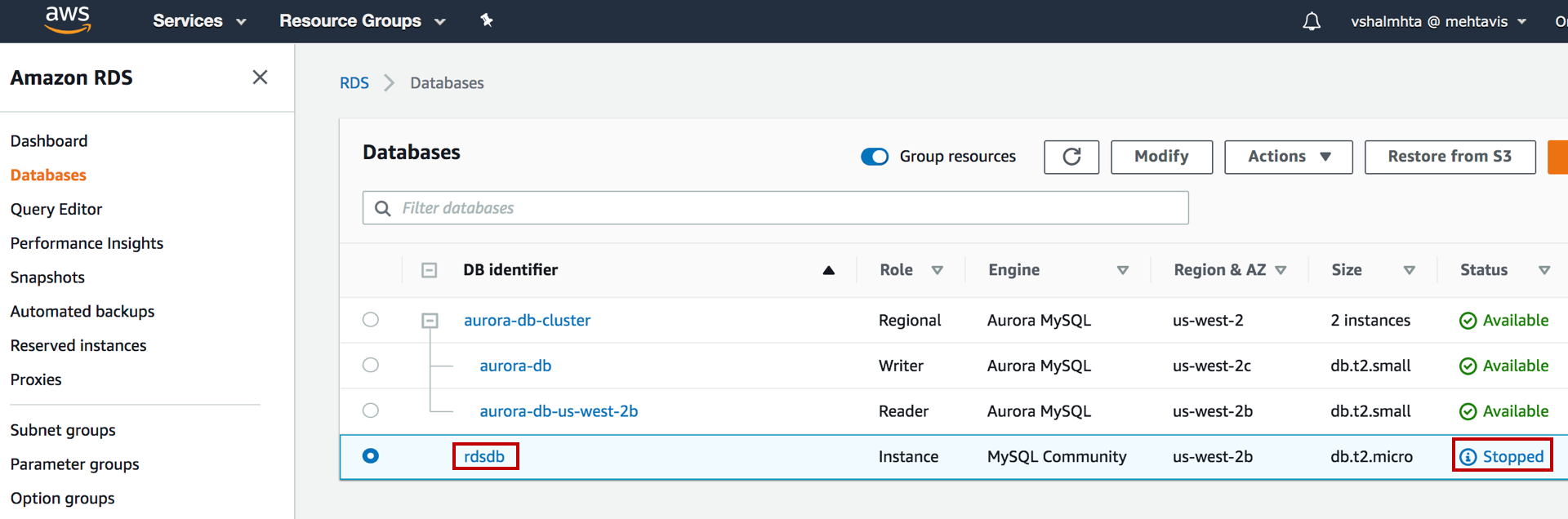This screenshot has height=519, width=1568.
Task: Click the pin shortcut icon in top bar
Action: [487, 20]
